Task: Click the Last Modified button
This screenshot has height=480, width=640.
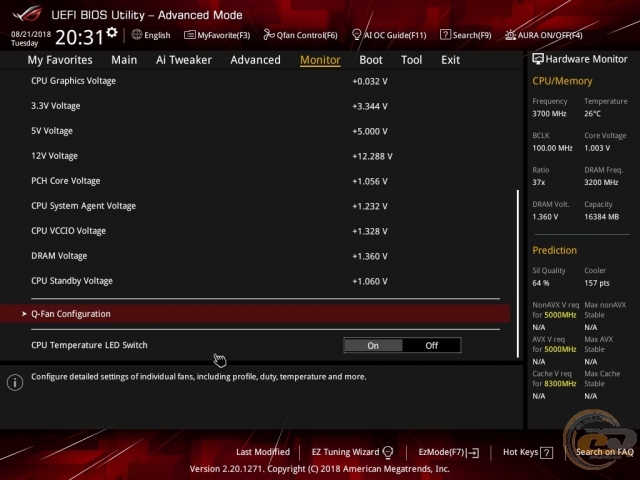Action: point(263,452)
